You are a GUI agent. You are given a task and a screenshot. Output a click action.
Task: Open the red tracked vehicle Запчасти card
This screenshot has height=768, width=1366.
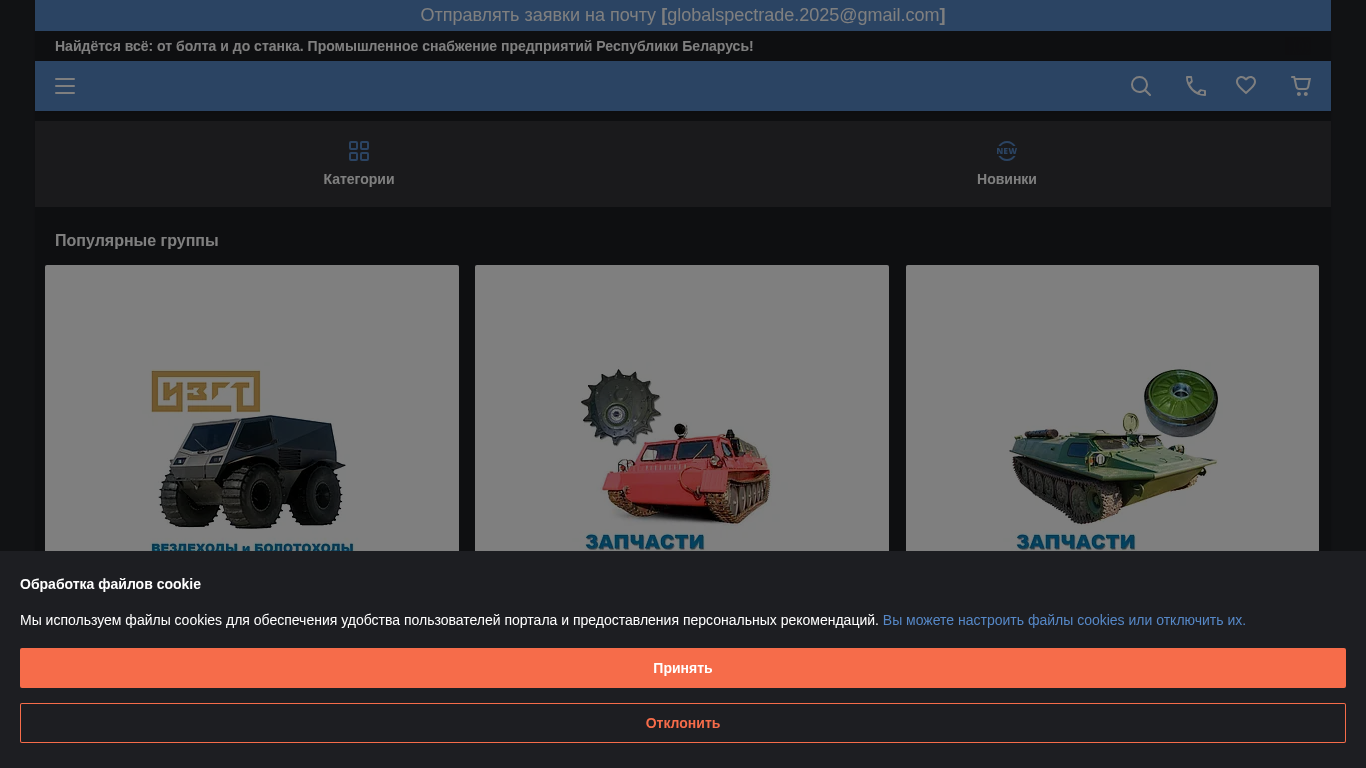tap(682, 408)
